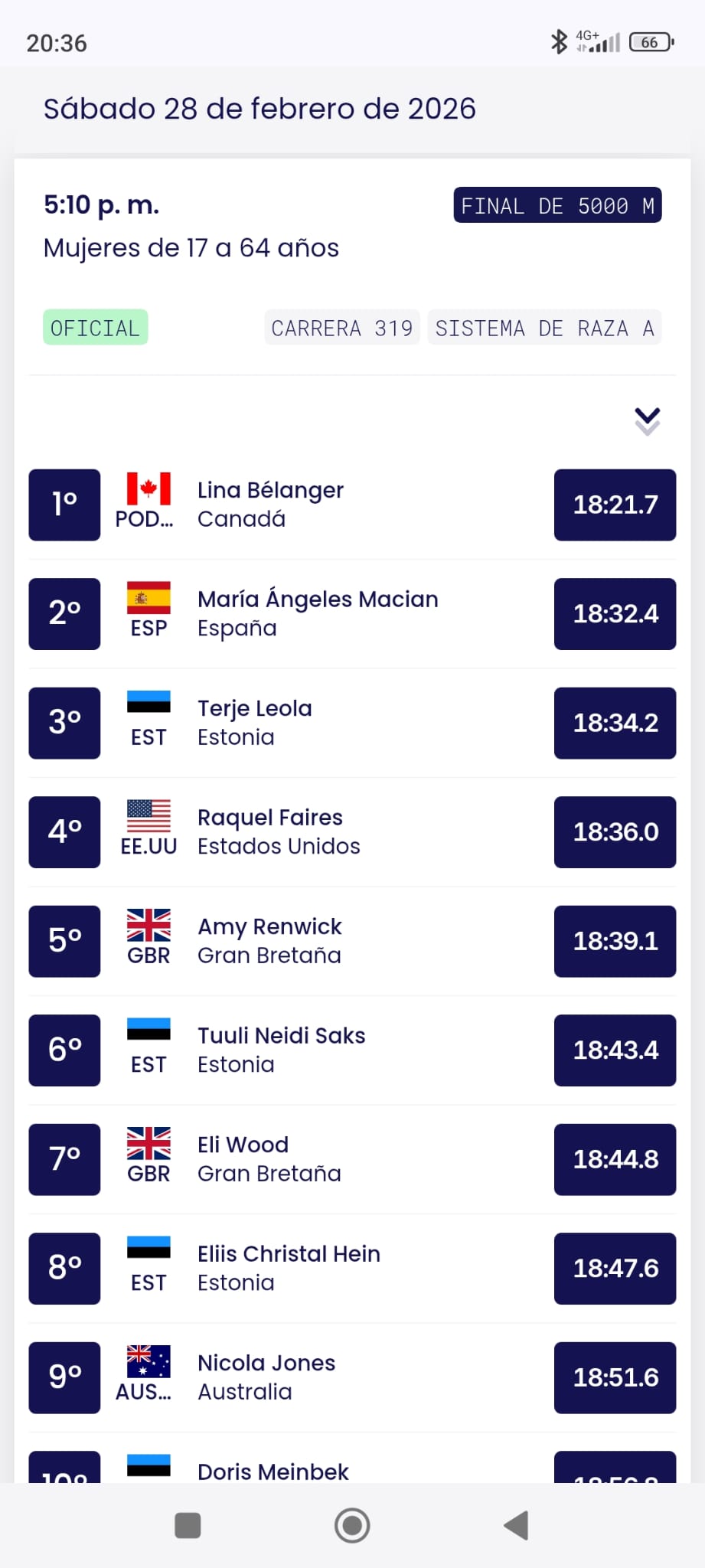Tap Amy Renwick's Great Britain flag
The image size is (705, 1568).
(149, 925)
